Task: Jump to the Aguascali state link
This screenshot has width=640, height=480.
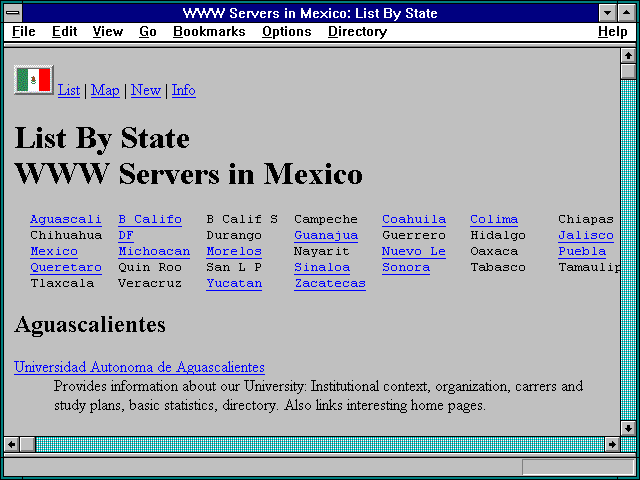Action: point(66,220)
